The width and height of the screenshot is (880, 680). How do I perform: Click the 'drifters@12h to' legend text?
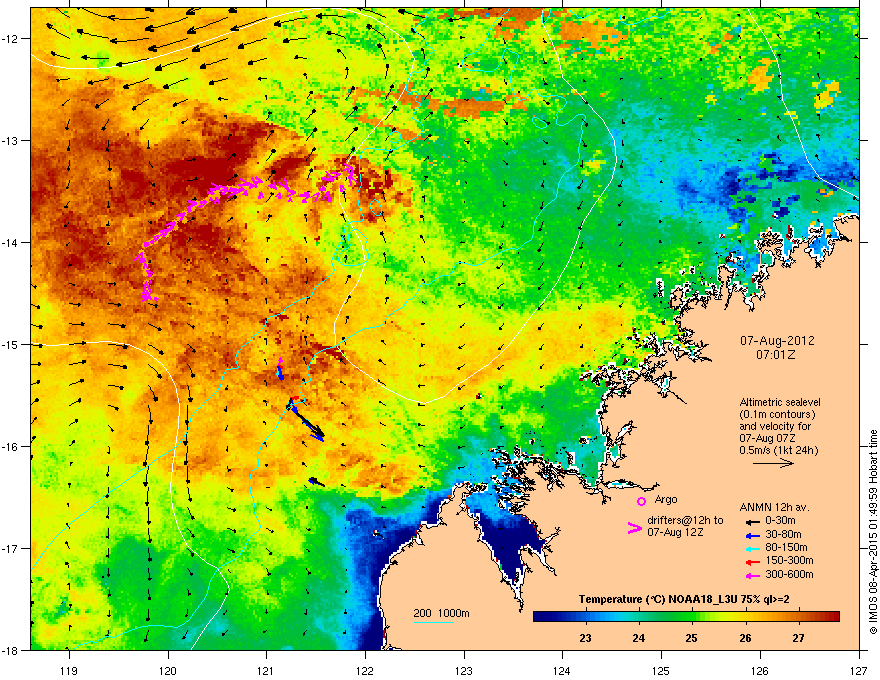click(x=685, y=520)
